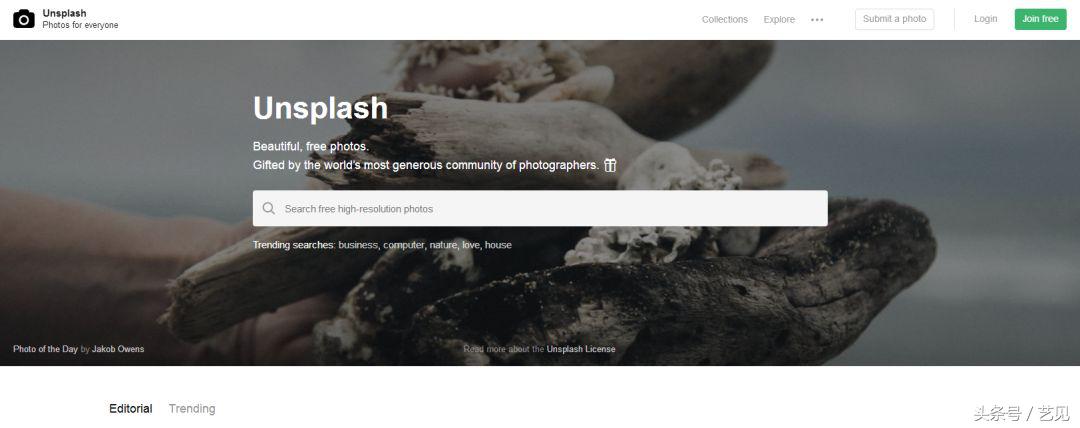This screenshot has width=1080, height=428.
Task: Click the Submit a photo button
Action: (895, 19)
